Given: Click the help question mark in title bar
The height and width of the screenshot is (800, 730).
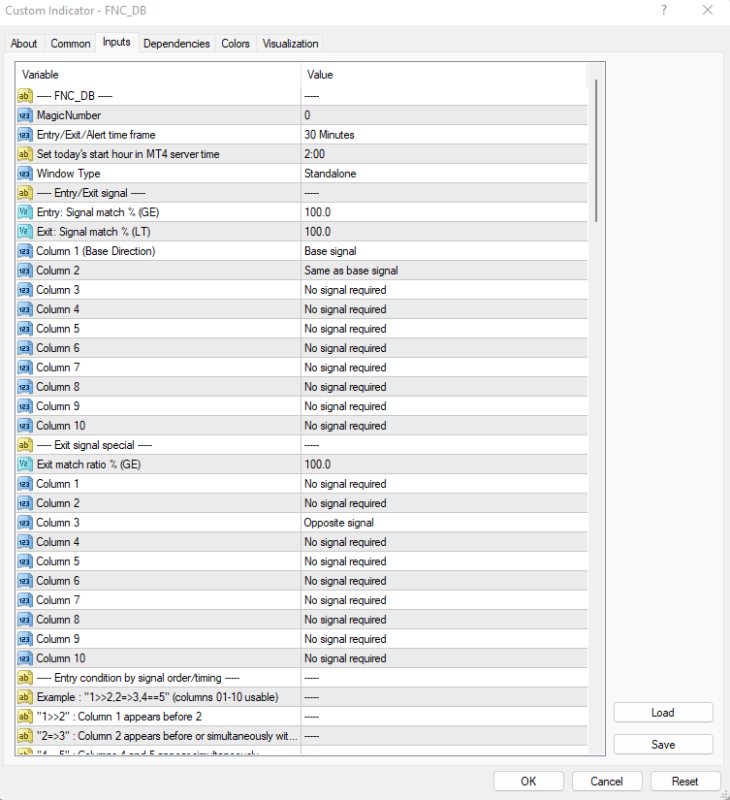Looking at the screenshot, I should point(664,10).
